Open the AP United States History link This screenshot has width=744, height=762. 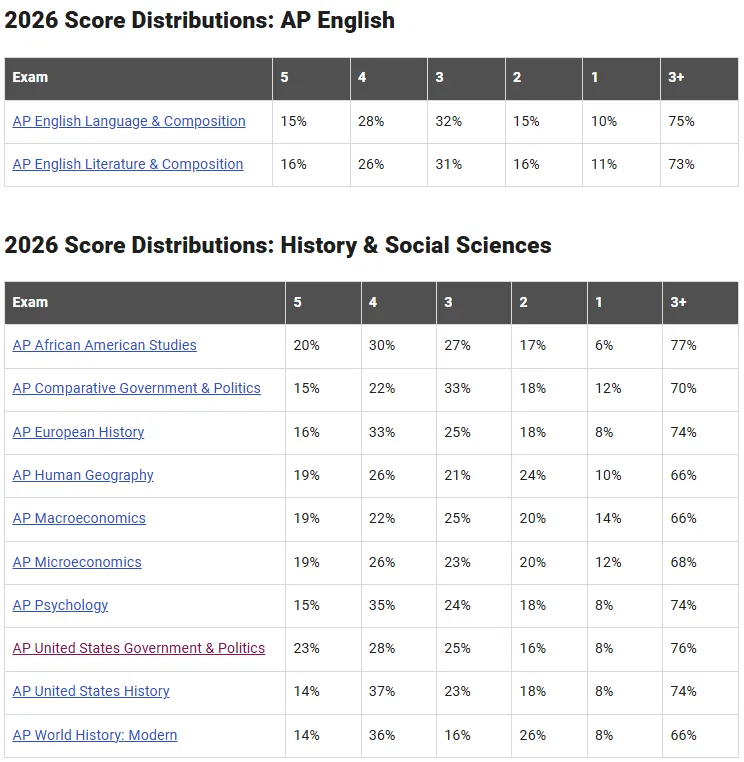[x=91, y=691]
